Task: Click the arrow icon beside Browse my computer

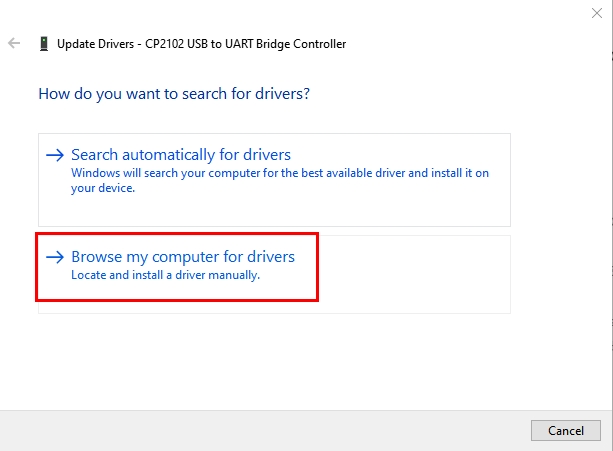Action: click(55, 257)
